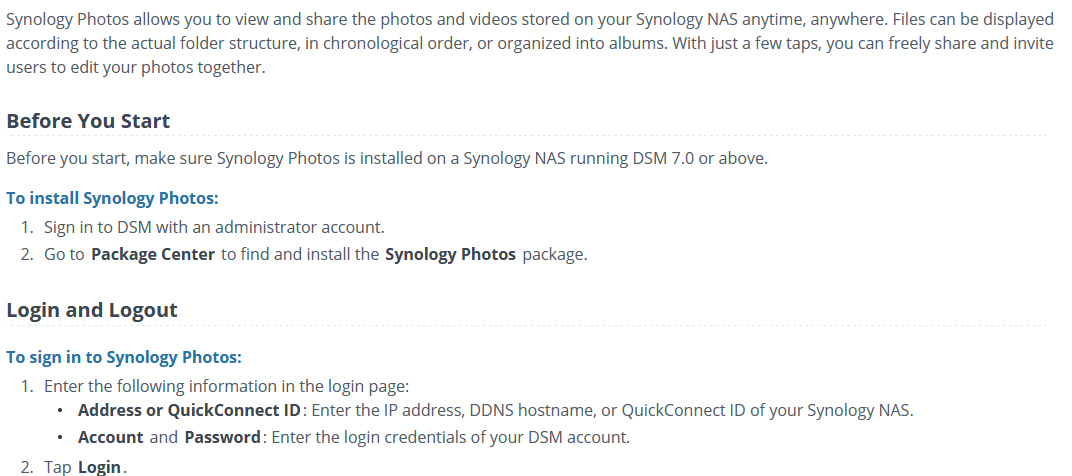Click the "To sign in to Synology Photos:" subheading
Image resolution: width=1072 pixels, height=476 pixels.
click(x=124, y=357)
